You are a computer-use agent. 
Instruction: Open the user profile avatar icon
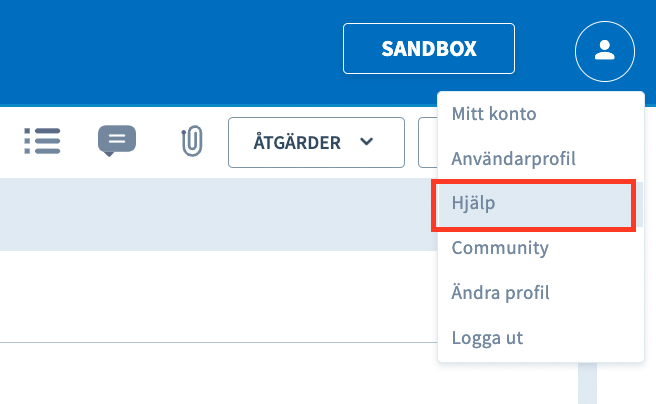(x=605, y=51)
